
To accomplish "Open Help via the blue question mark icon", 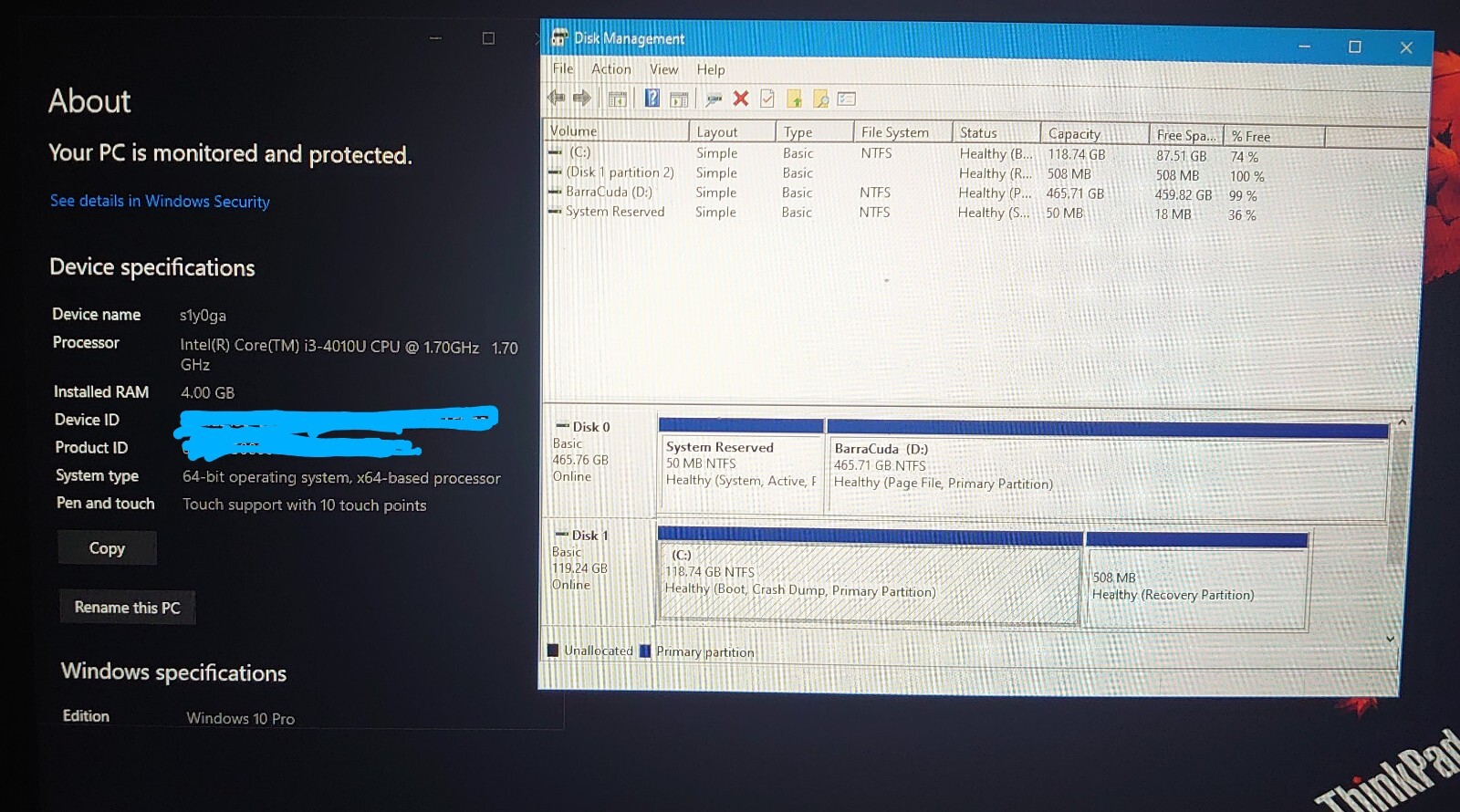I will 652,98.
